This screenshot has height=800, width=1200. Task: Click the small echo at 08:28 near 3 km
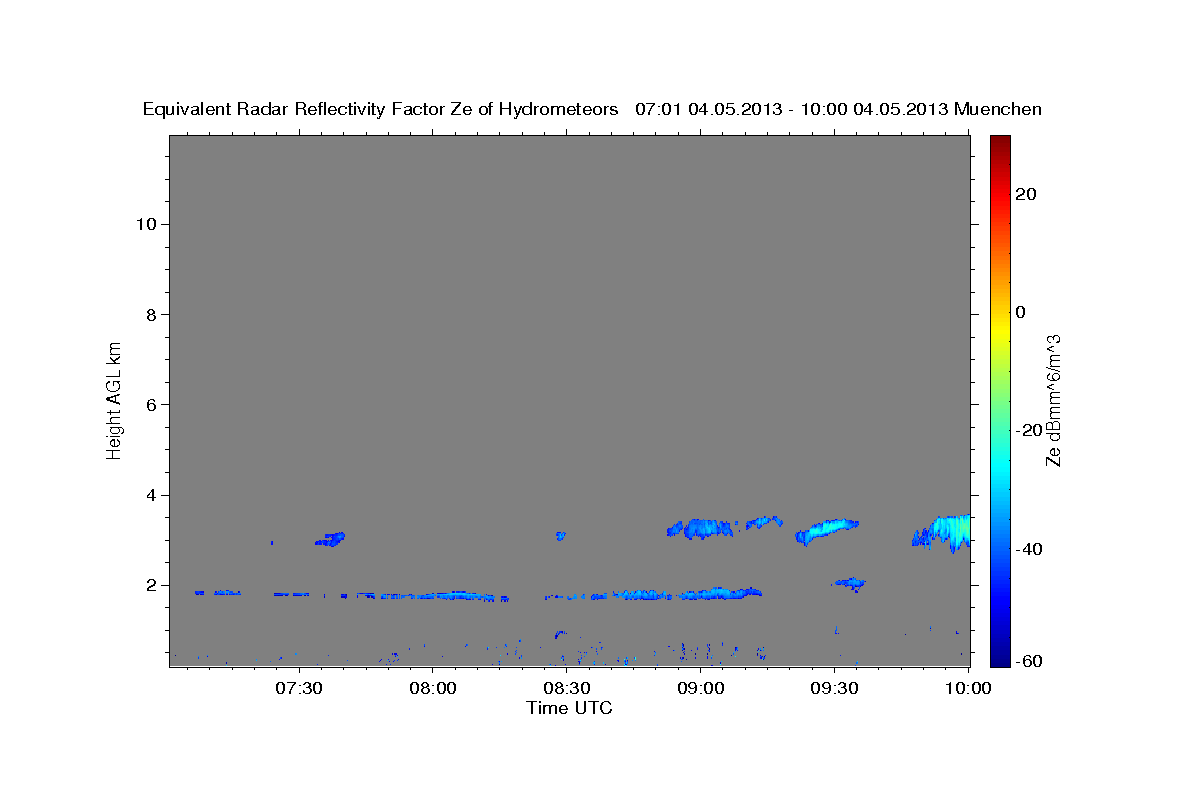560,536
